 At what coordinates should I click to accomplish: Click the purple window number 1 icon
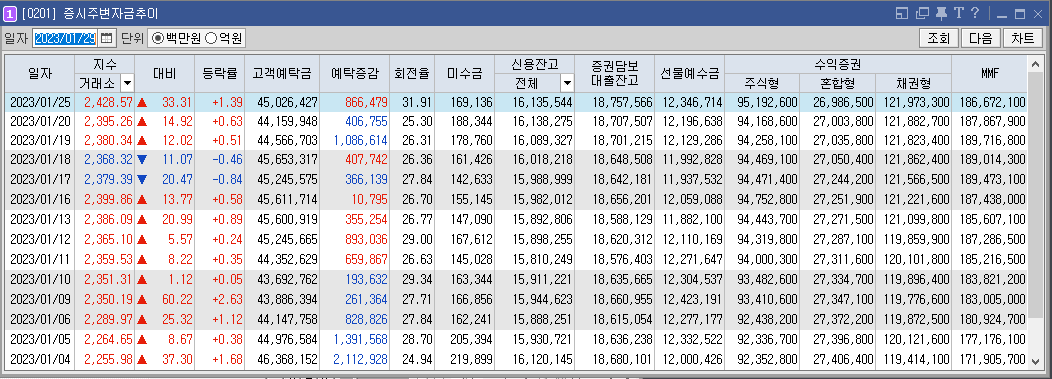pyautogui.click(x=10, y=13)
